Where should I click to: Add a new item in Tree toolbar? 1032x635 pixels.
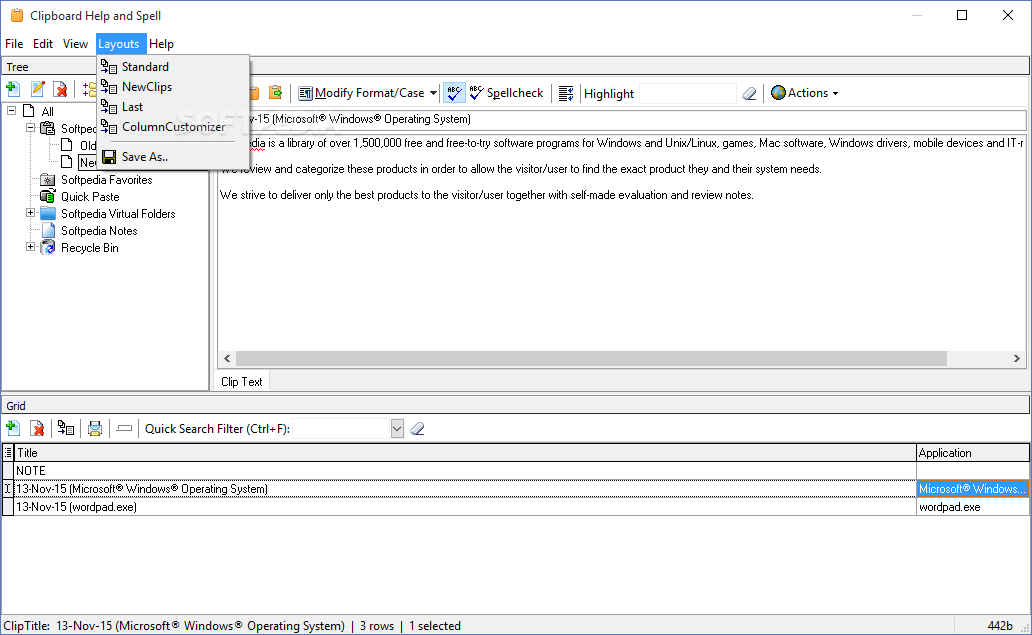[x=13, y=89]
